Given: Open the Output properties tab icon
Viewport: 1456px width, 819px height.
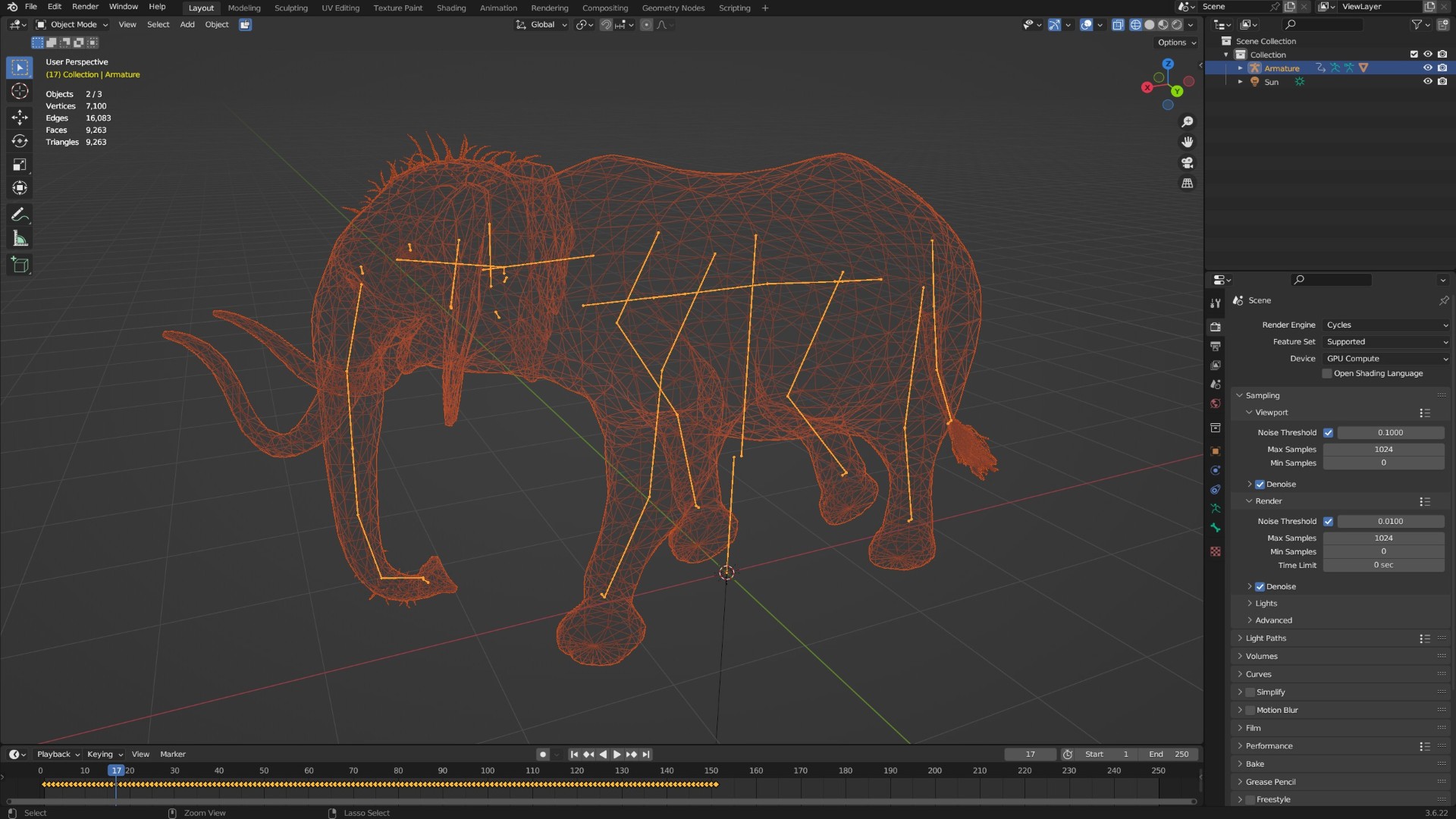Looking at the screenshot, I should (x=1216, y=347).
